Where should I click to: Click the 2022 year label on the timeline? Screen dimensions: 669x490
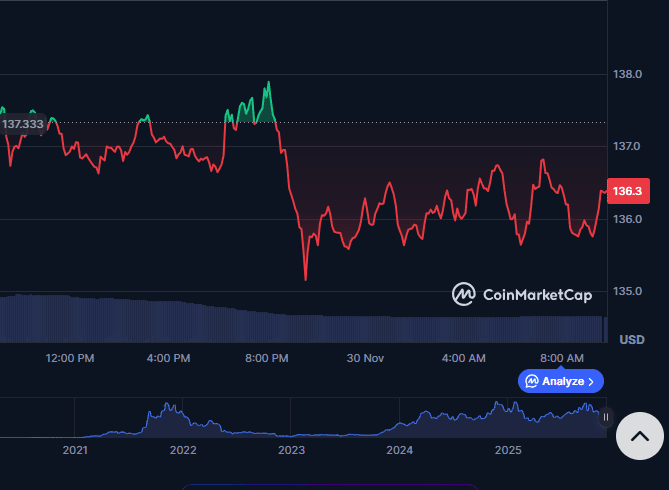pos(183,450)
